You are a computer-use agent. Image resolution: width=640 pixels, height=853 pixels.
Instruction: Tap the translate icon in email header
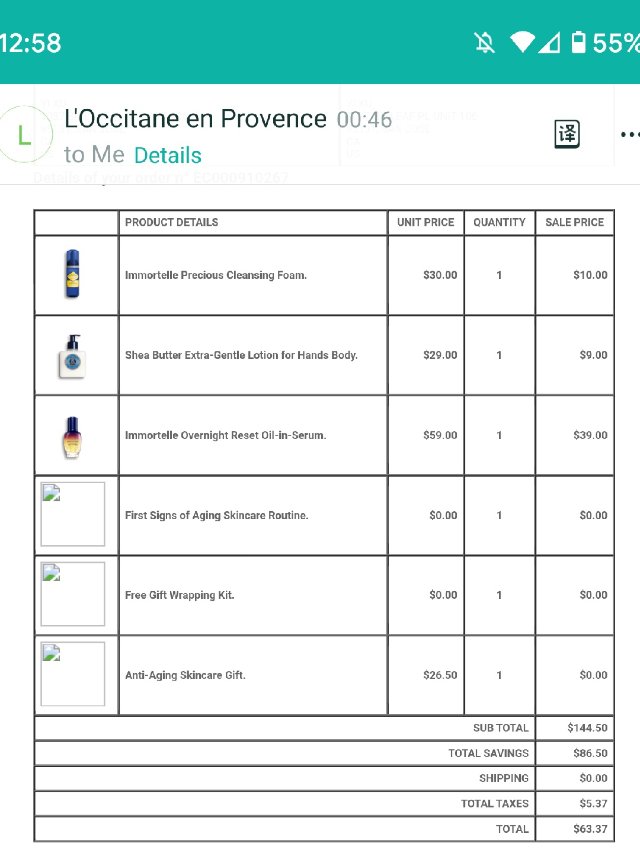tap(567, 134)
